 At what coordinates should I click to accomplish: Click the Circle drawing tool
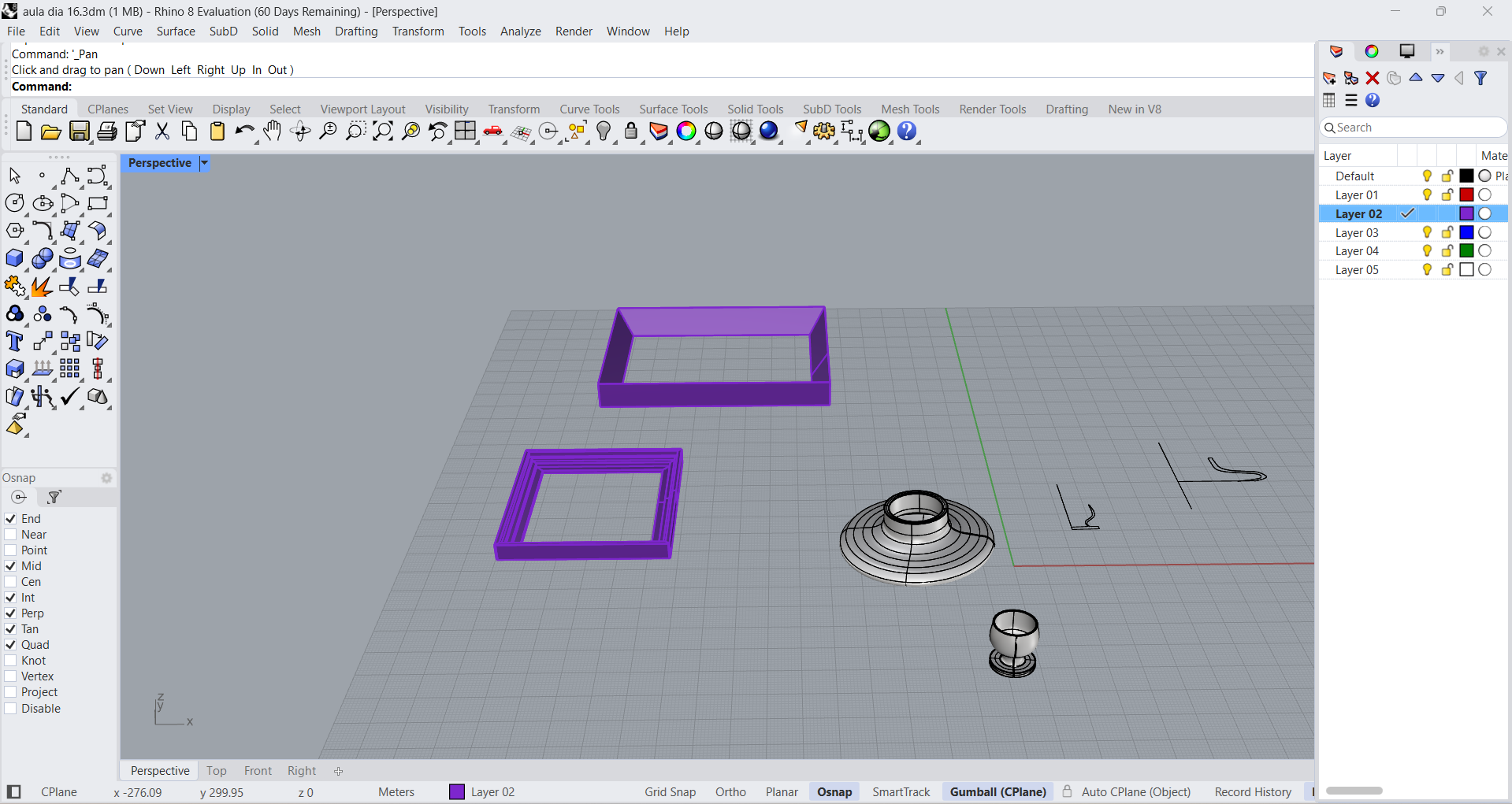(x=14, y=203)
